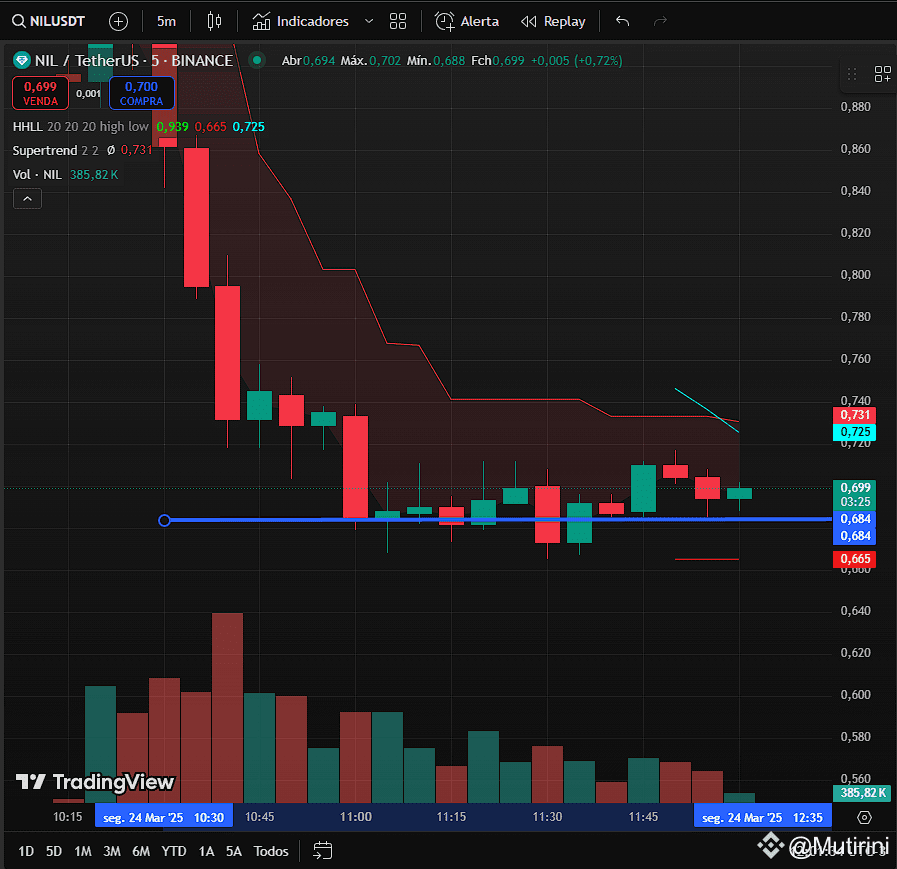The width and height of the screenshot is (897, 869).
Task: Open indicator templates grid icon
Action: 398,22
